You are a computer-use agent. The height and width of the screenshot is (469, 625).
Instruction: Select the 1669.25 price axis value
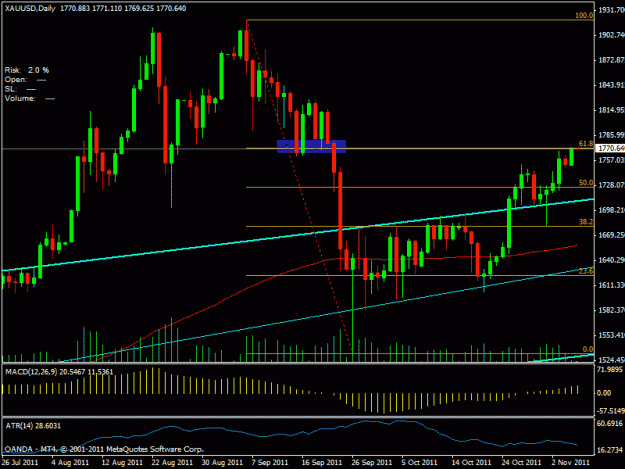coord(611,235)
